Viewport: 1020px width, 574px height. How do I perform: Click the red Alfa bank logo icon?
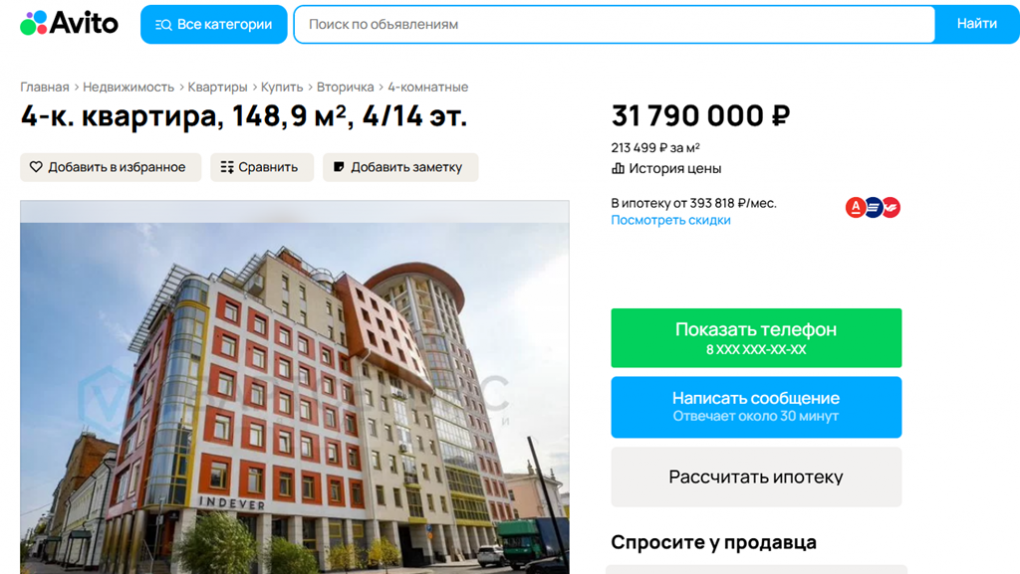[x=855, y=208]
